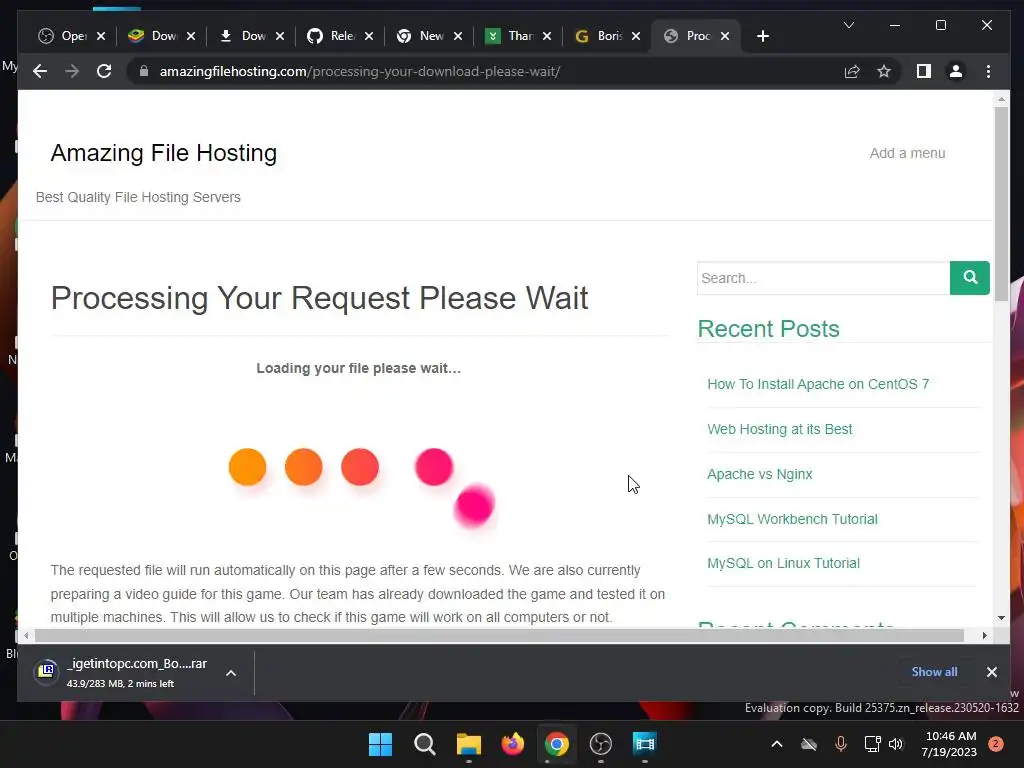Viewport: 1024px width, 768px height.
Task: Switch to the GitHub 'Rele' tab
Action: click(x=332, y=36)
